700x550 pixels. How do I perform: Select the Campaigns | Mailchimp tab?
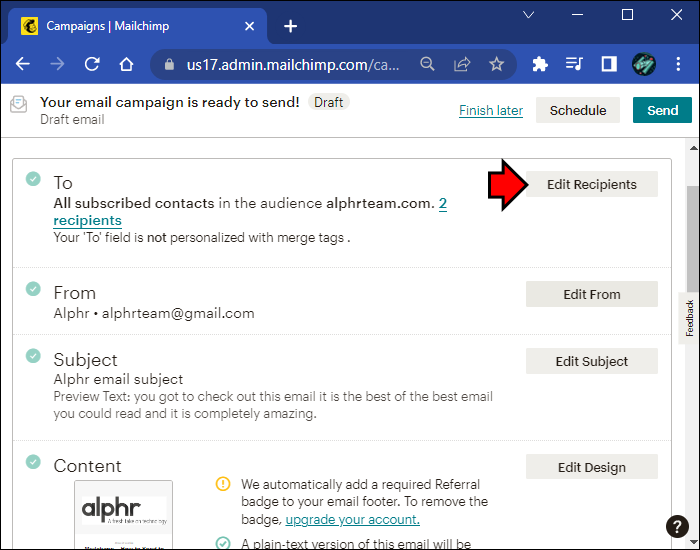click(130, 26)
